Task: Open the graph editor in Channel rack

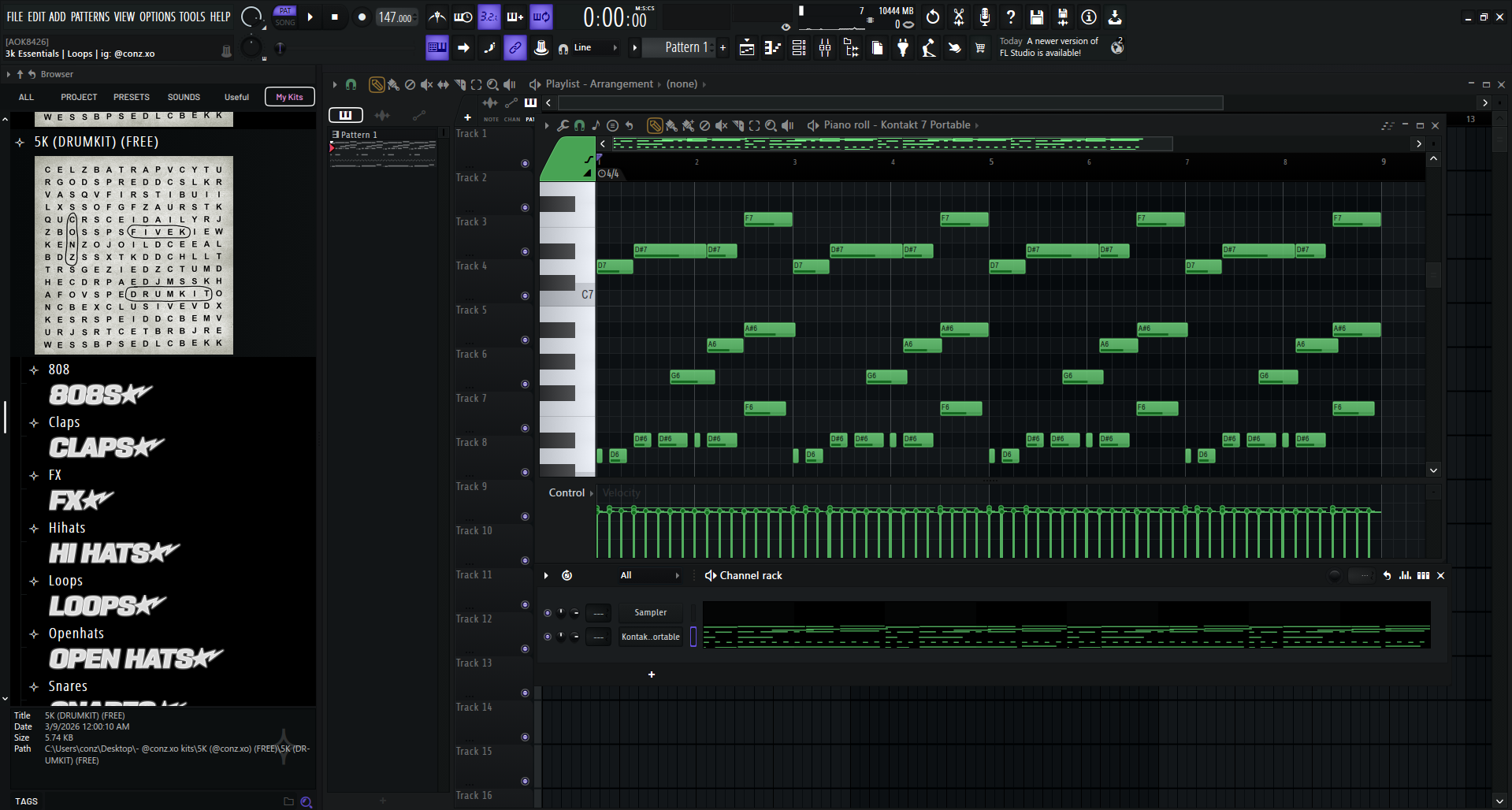Action: (1405, 576)
